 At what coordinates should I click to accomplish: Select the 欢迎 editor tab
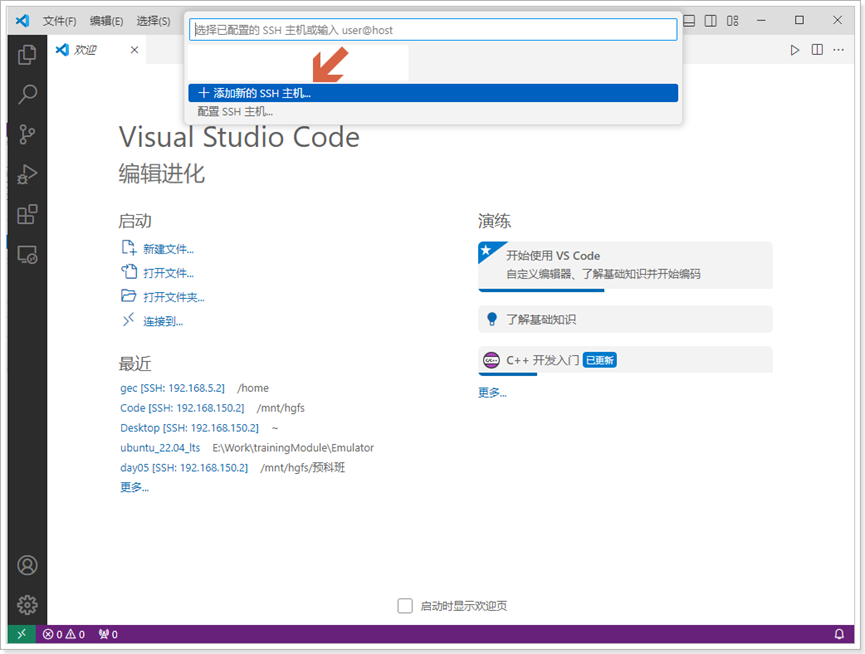coord(97,50)
